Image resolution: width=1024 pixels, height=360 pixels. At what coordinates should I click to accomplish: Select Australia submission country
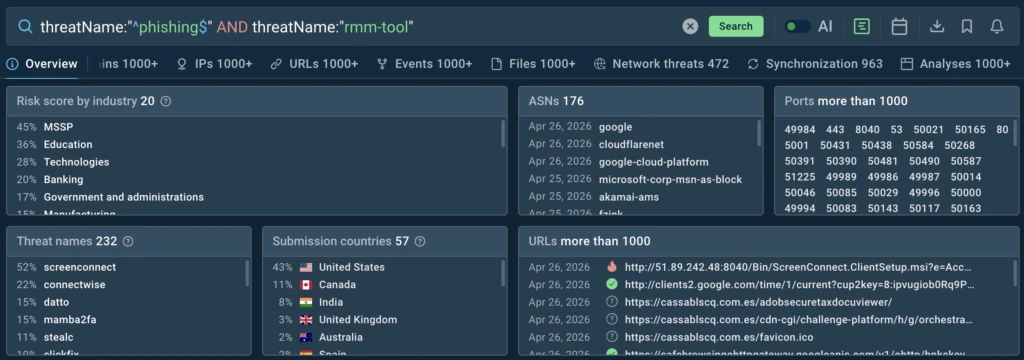click(x=340, y=338)
